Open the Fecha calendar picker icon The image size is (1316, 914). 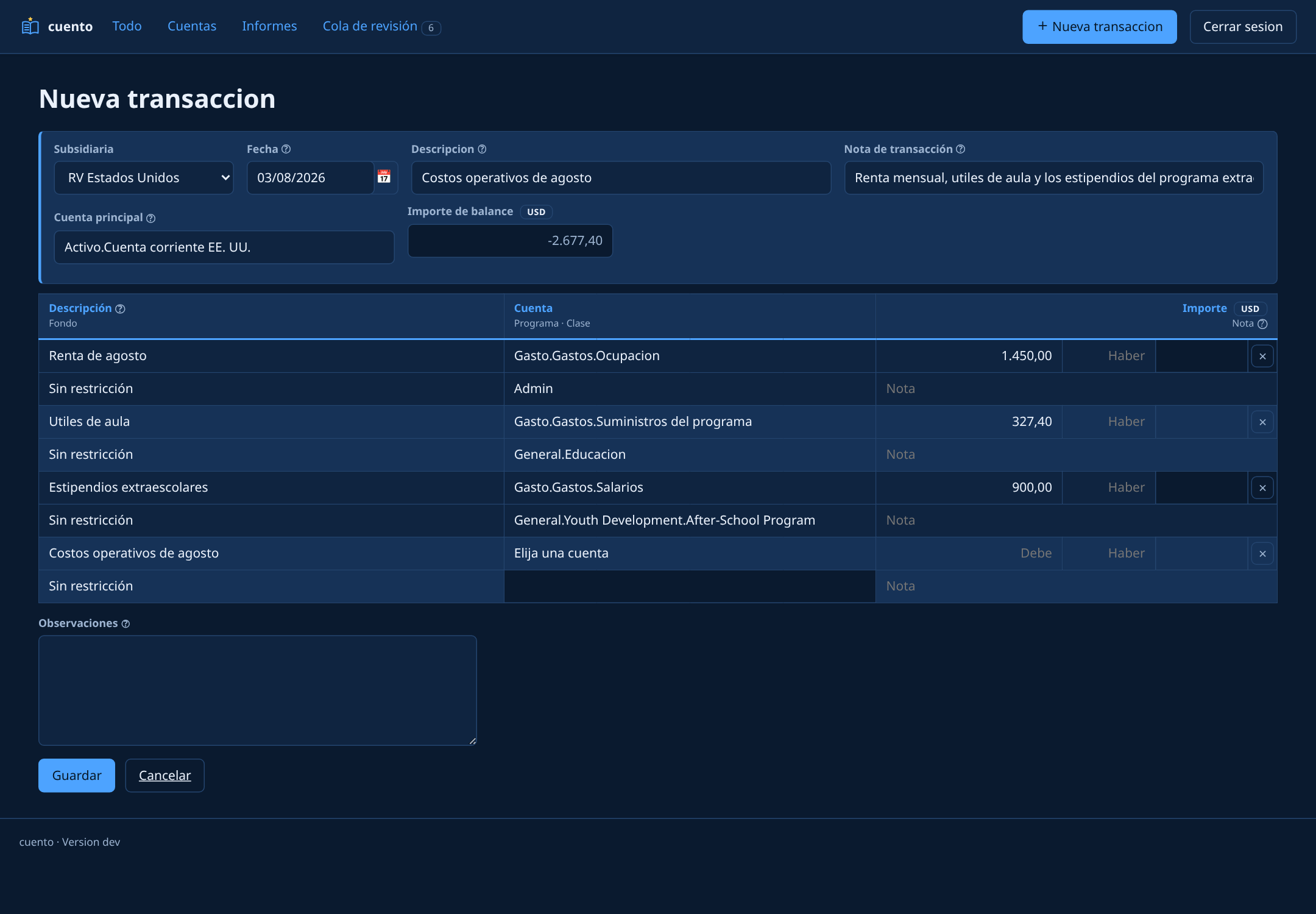[x=384, y=177]
